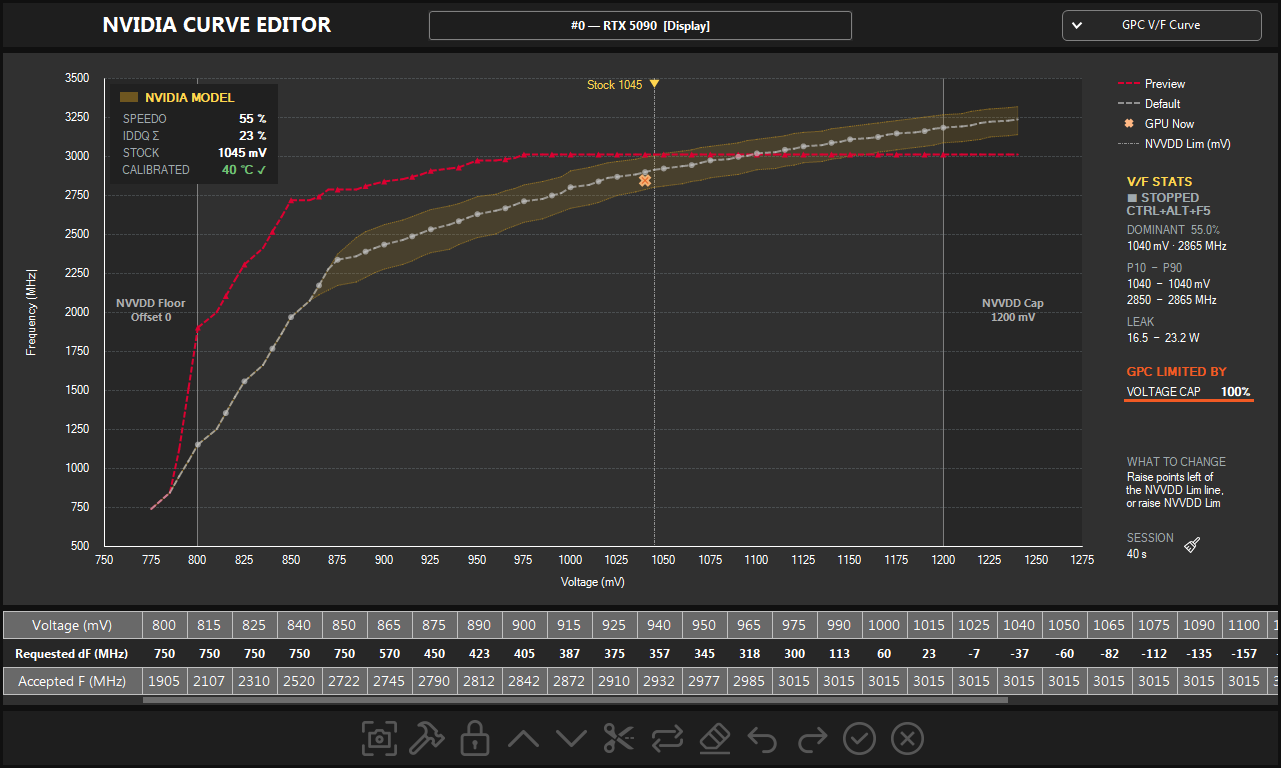Click the up chevron to raise curve
Viewport: 1281px width, 768px height.
click(523, 739)
